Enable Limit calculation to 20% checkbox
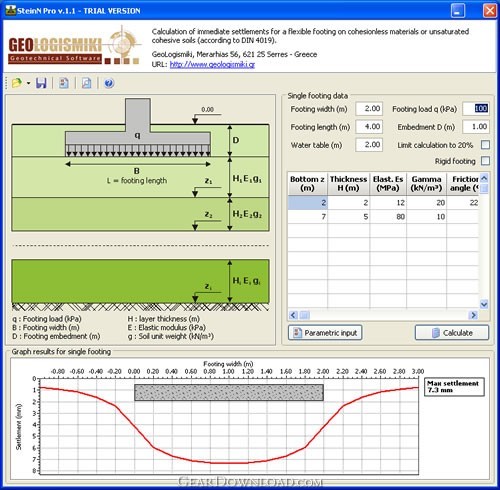This screenshot has width=500, height=490. tap(486, 145)
